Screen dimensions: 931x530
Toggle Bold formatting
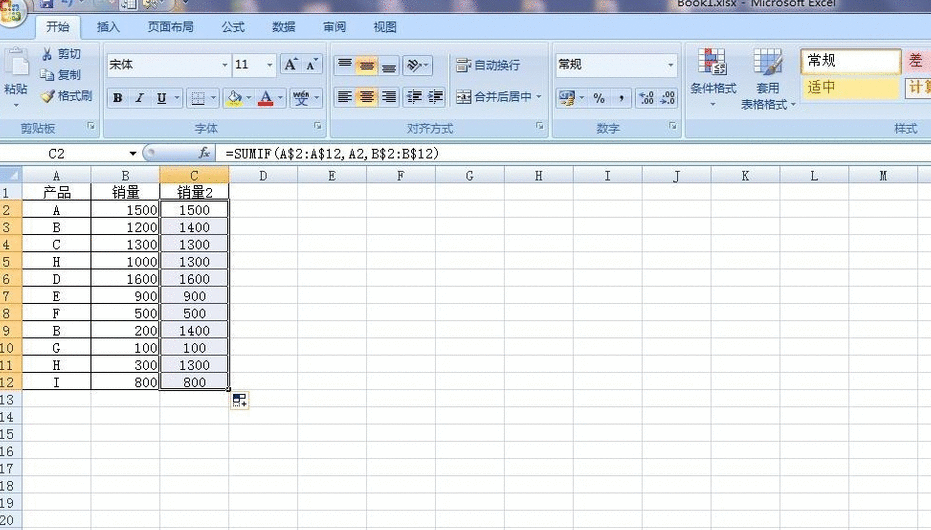point(117,98)
